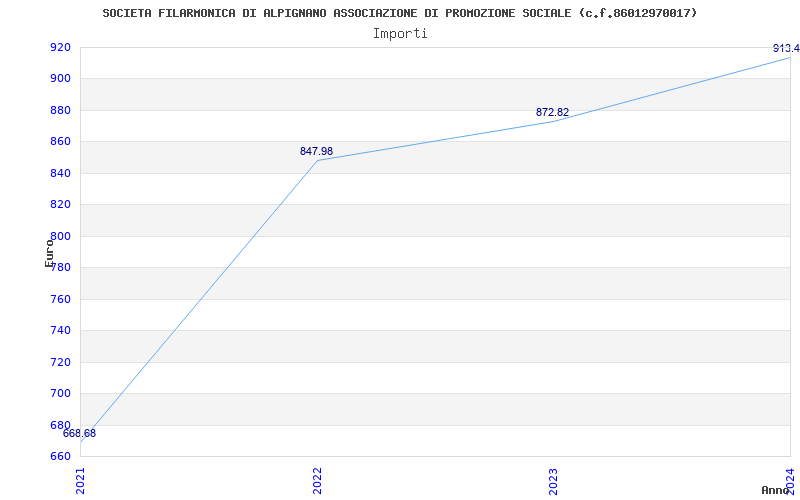Viewport: 800px width, 500px height.
Task: Click the 900 y-axis tick label
Action: 60,78
